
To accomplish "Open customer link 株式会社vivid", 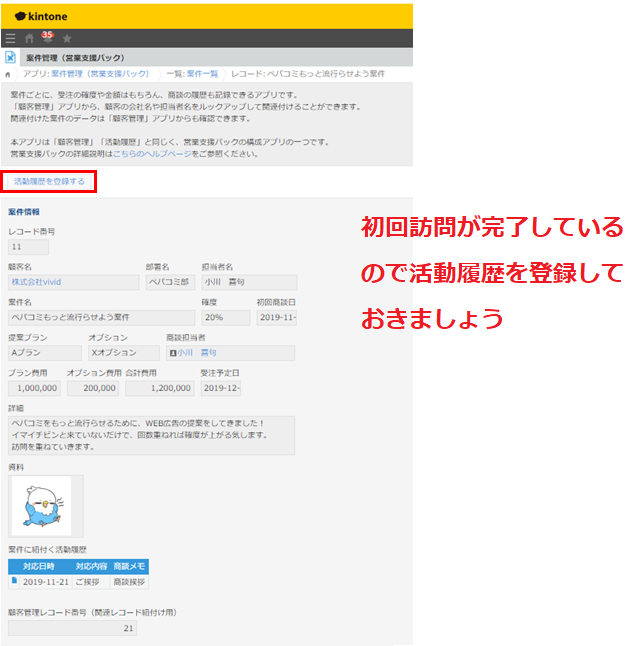I will [x=36, y=282].
